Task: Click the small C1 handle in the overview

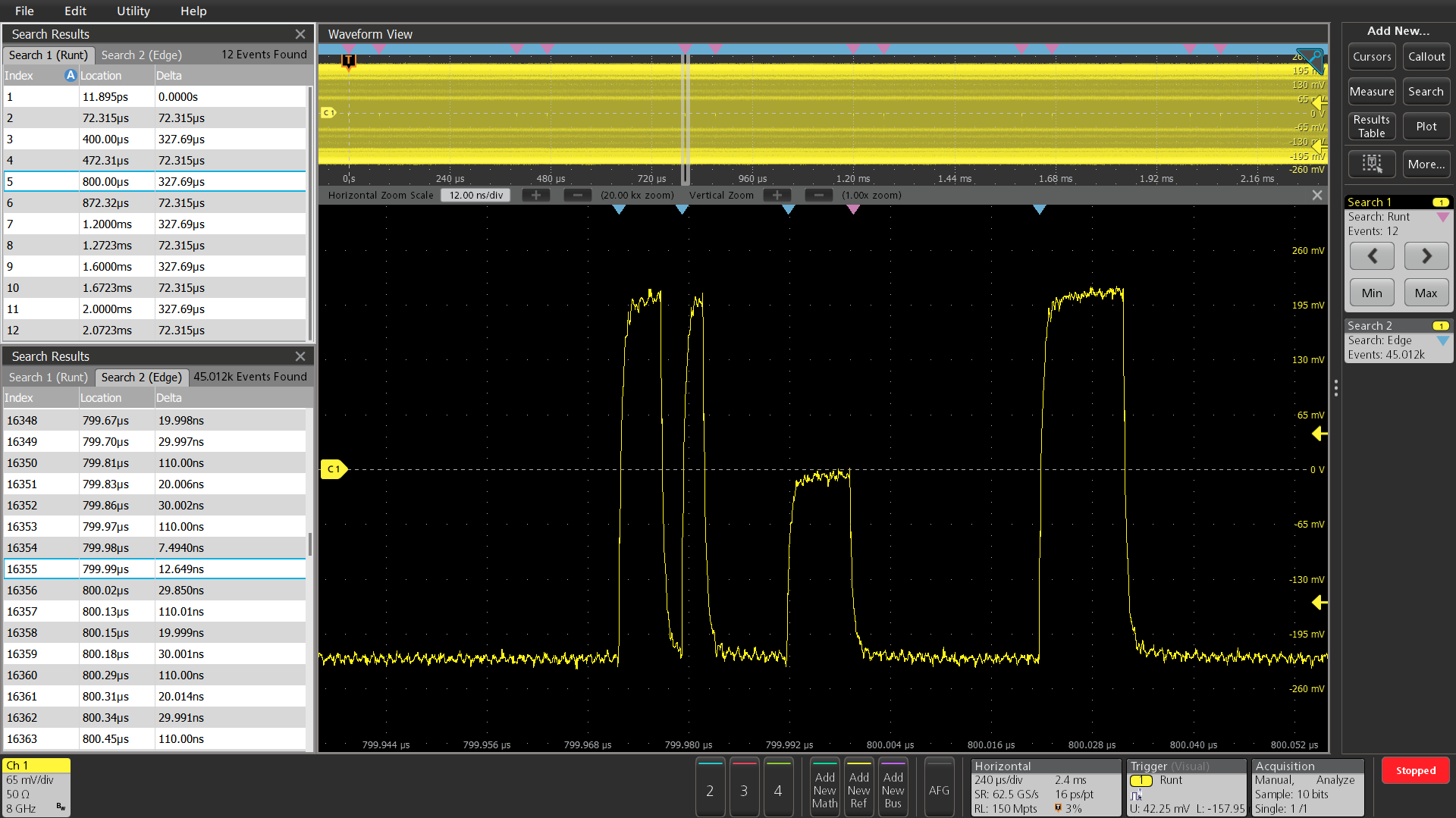Action: click(x=328, y=112)
